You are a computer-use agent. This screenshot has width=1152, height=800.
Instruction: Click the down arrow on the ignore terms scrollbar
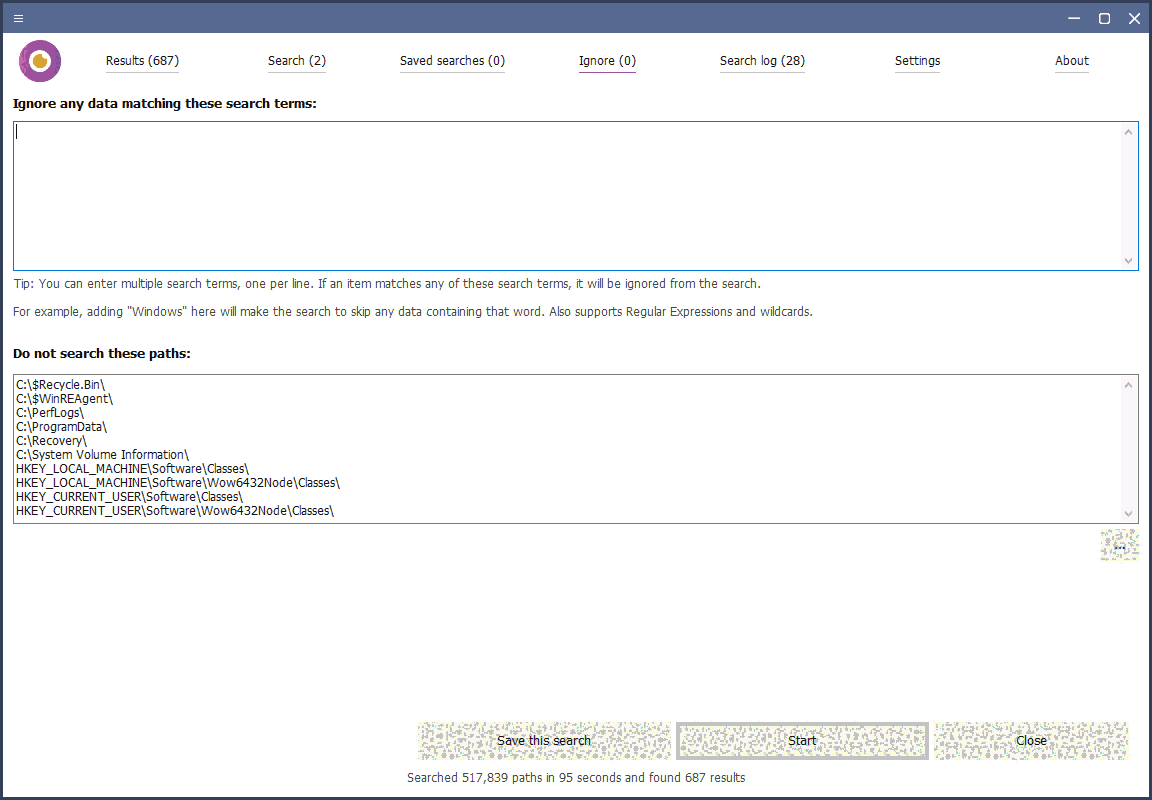pyautogui.click(x=1130, y=261)
